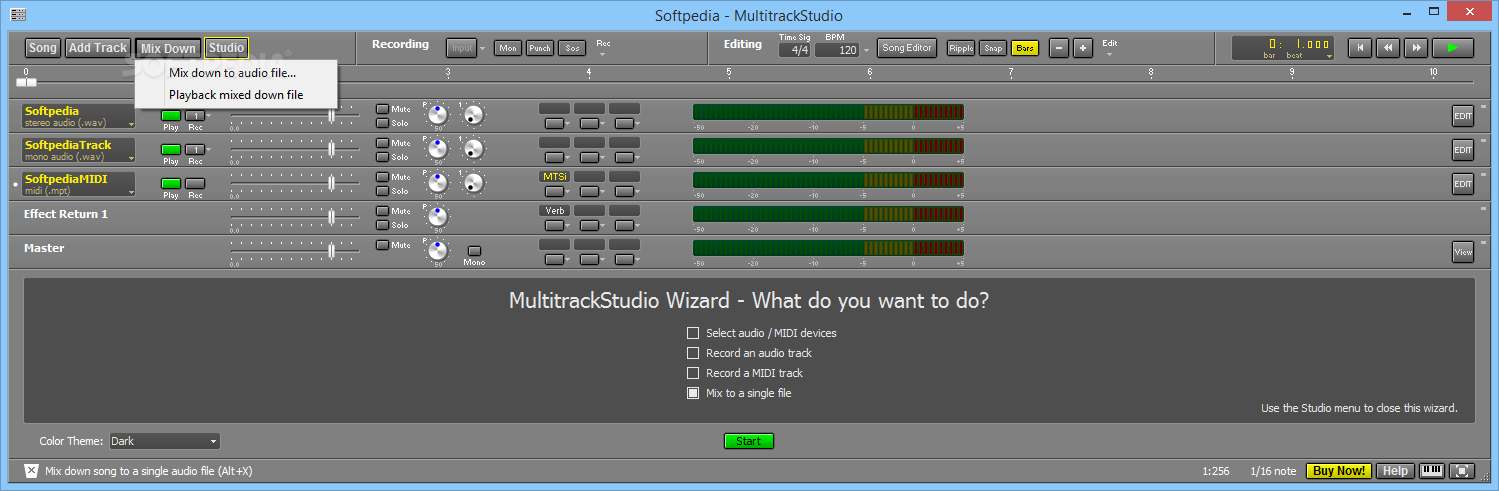Close the Mix Down menu button
Screen dimensions: 1499x491
pos(168,48)
